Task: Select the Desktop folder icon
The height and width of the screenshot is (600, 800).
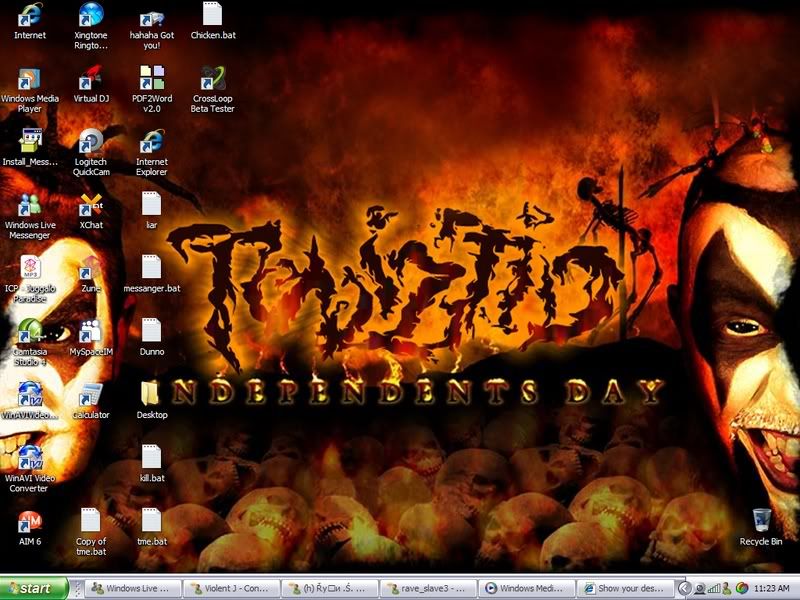Action: [x=150, y=394]
